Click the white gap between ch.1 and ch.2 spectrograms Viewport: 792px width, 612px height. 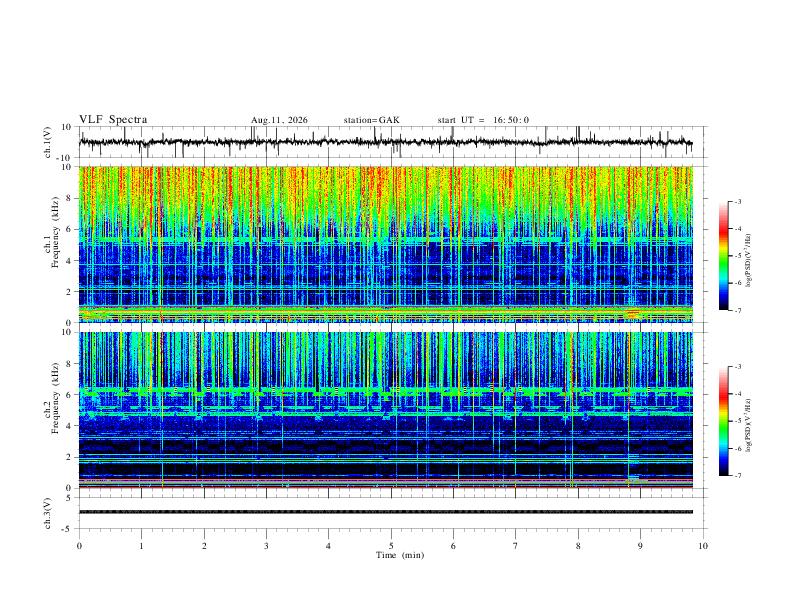pos(385,327)
